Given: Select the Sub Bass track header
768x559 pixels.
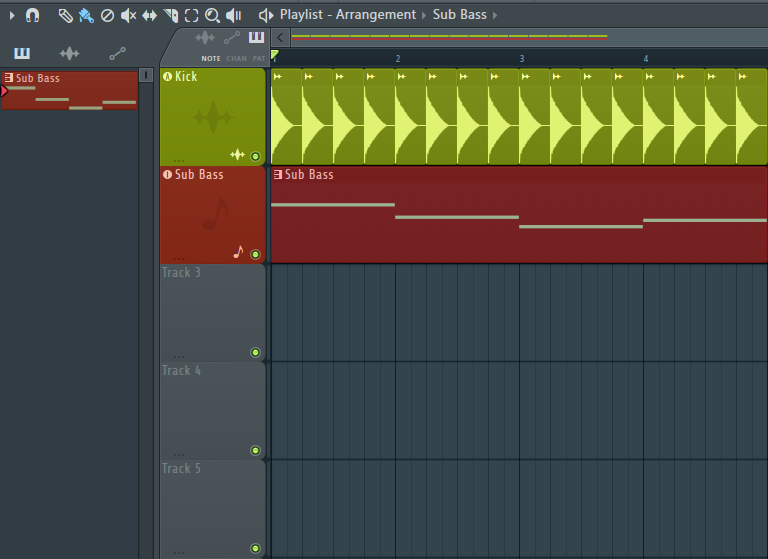Looking at the screenshot, I should (x=213, y=215).
